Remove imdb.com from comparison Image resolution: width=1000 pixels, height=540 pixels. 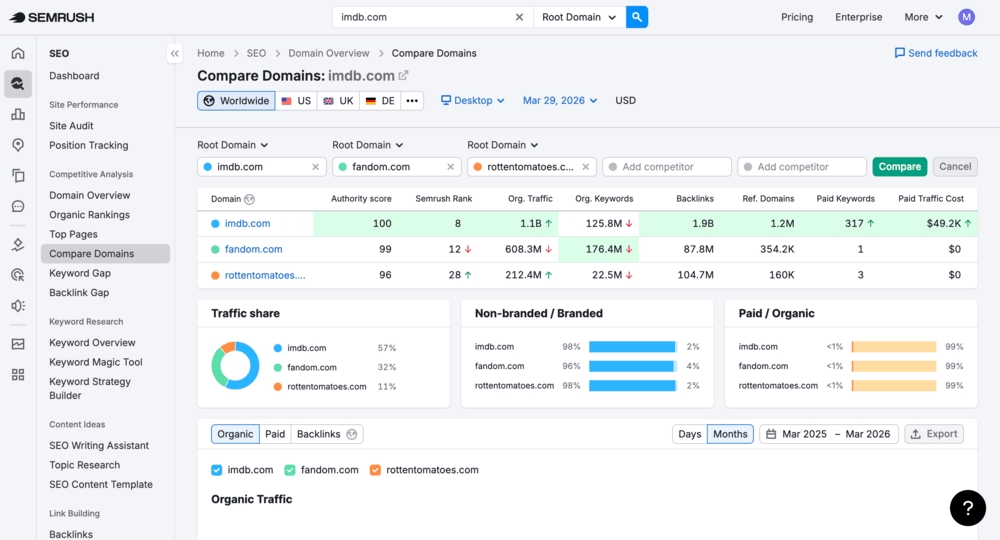tap(315, 167)
